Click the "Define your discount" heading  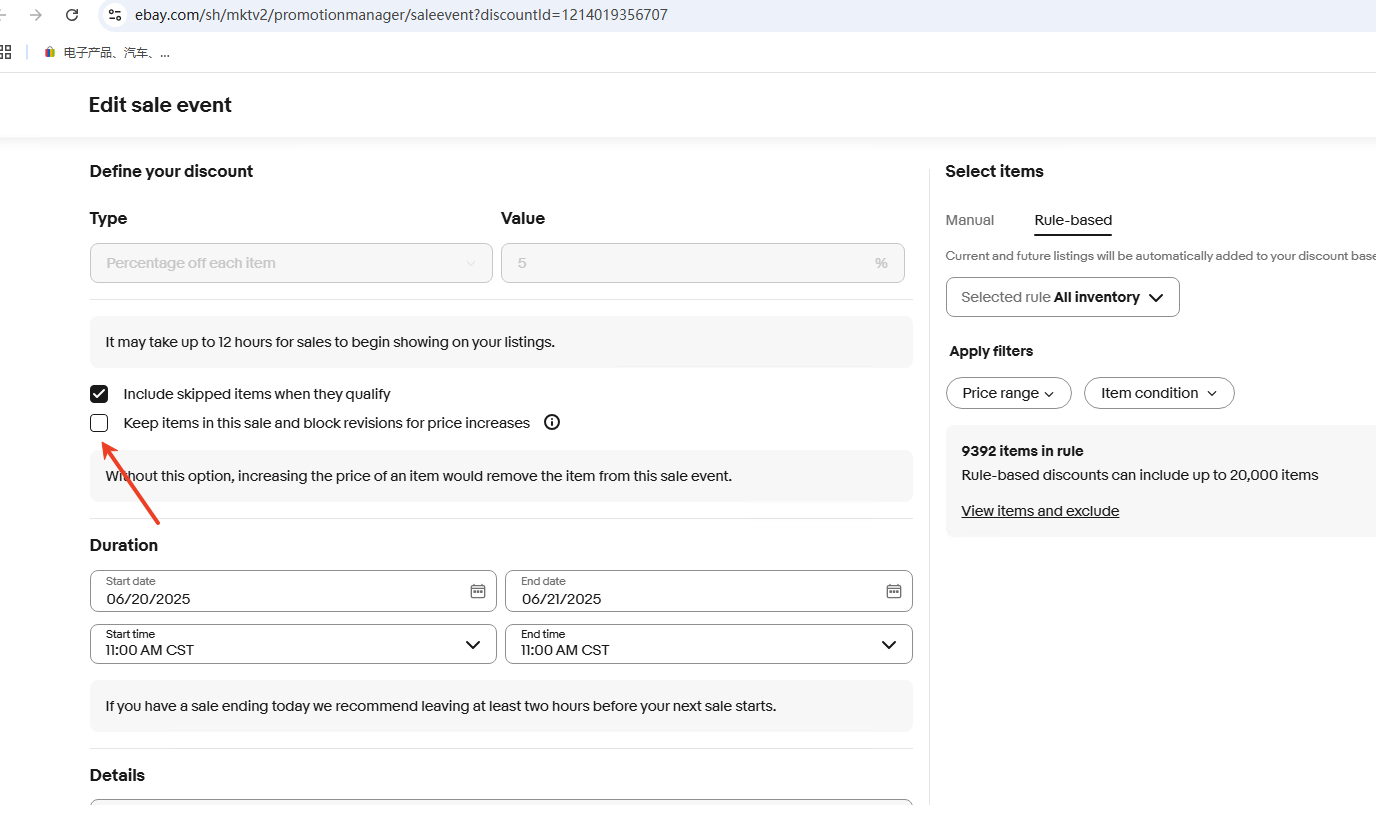click(171, 171)
